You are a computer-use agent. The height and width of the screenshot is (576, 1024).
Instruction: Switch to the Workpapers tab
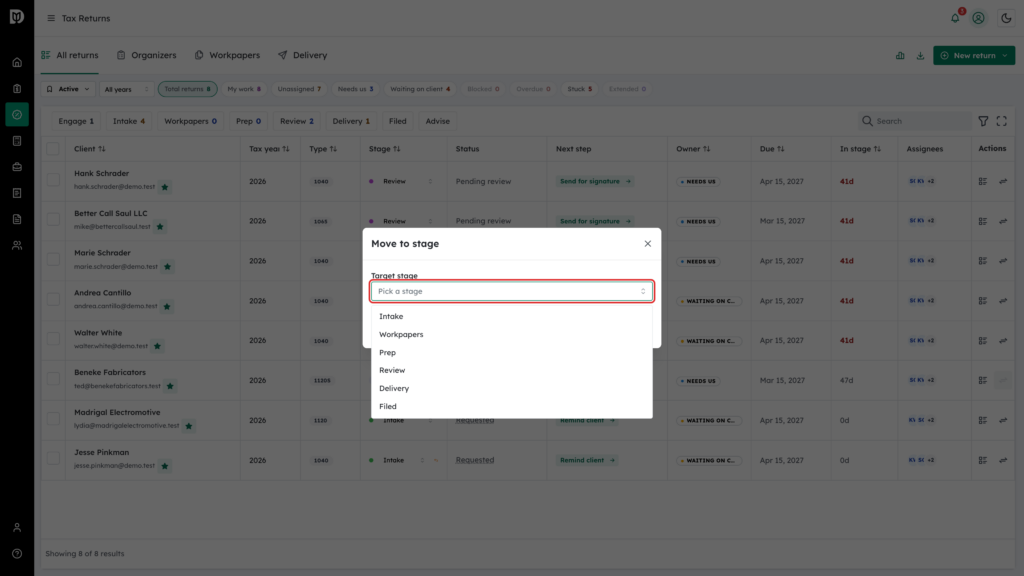click(227, 56)
